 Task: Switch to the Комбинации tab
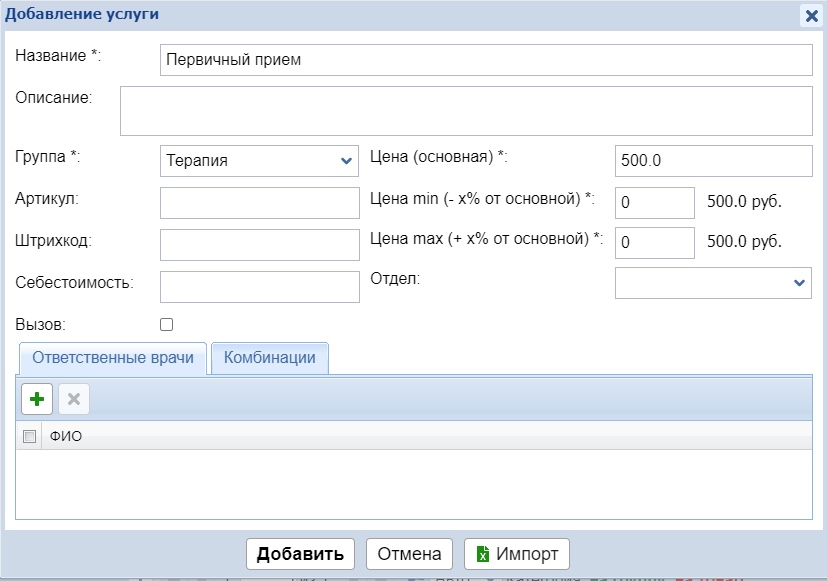[270, 358]
